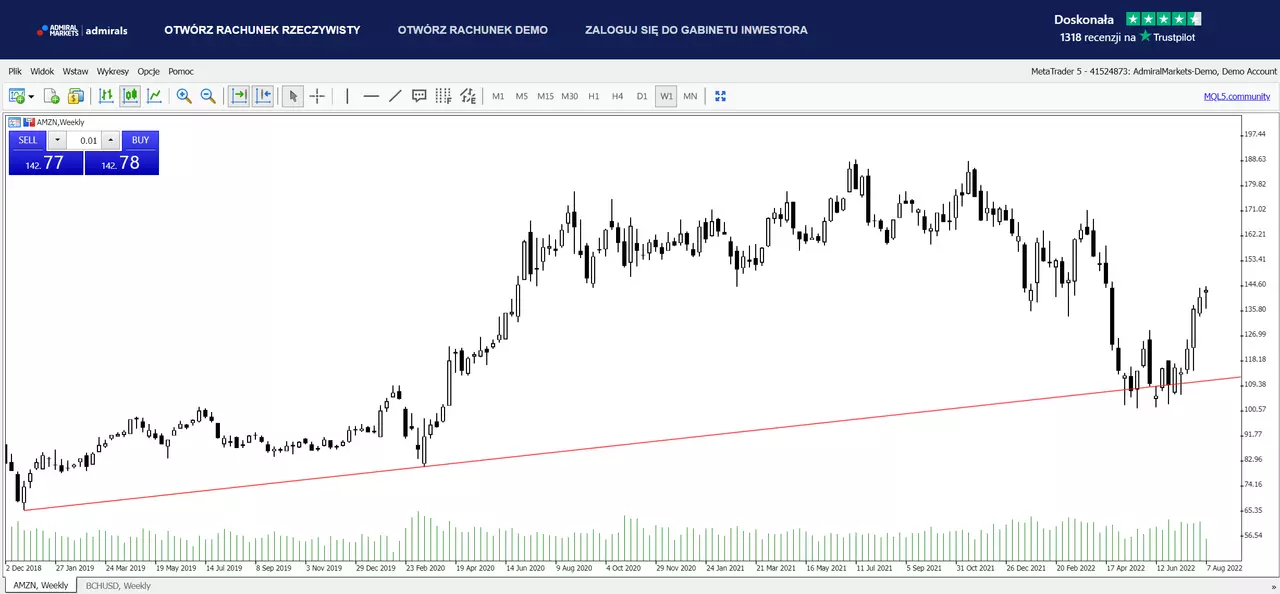The height and width of the screenshot is (594, 1280).
Task: Decrease trade volume with down arrow
Action: (57, 140)
